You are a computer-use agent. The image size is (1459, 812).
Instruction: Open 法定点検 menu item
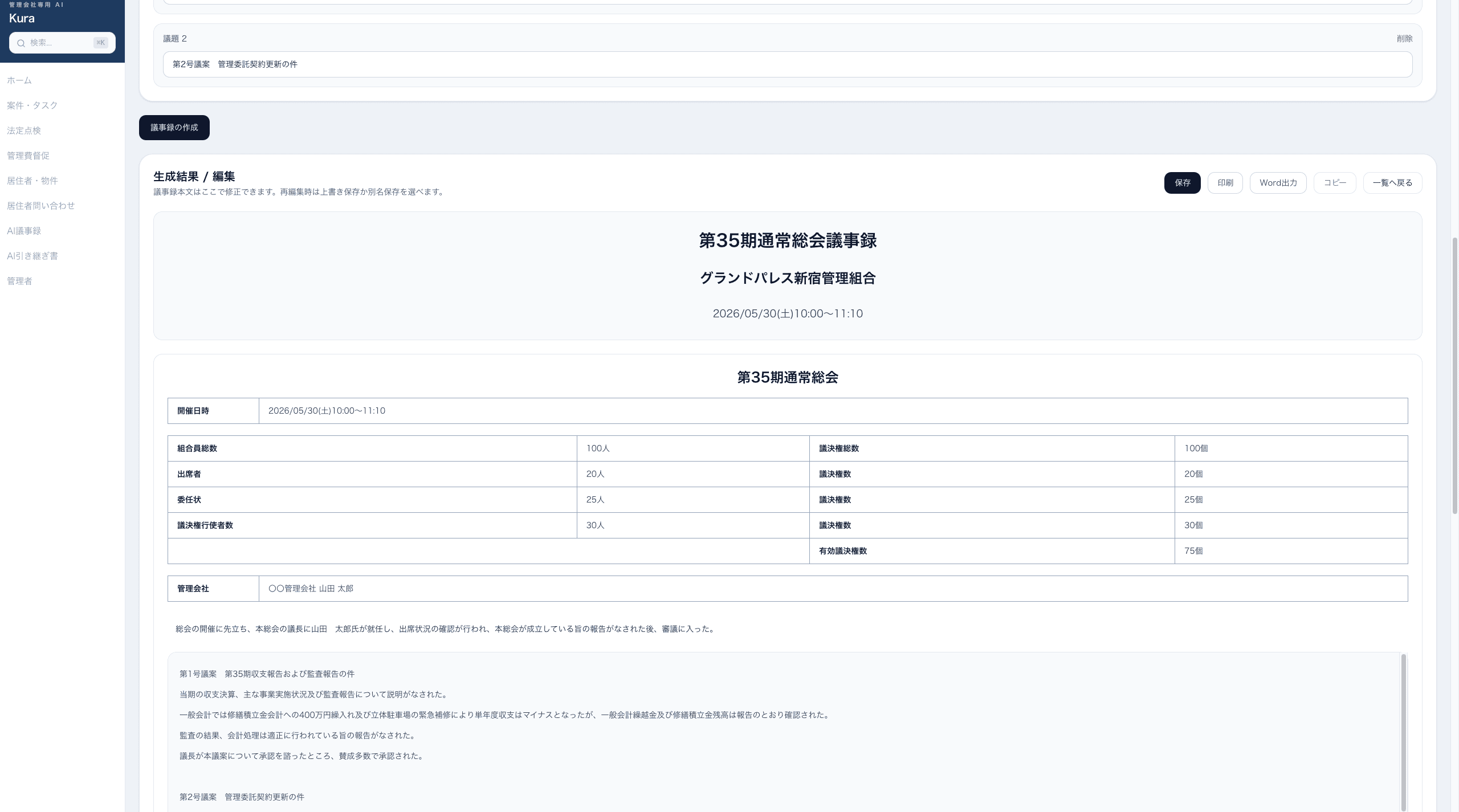(x=24, y=130)
